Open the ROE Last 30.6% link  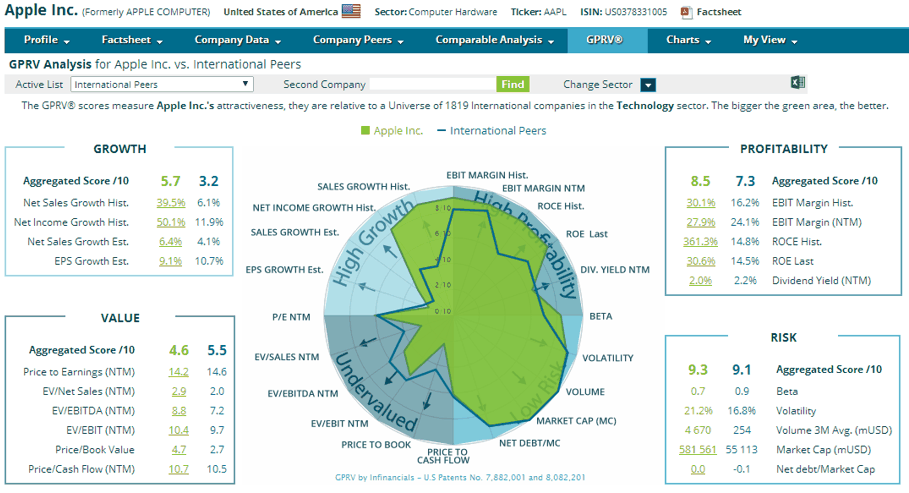point(701,261)
